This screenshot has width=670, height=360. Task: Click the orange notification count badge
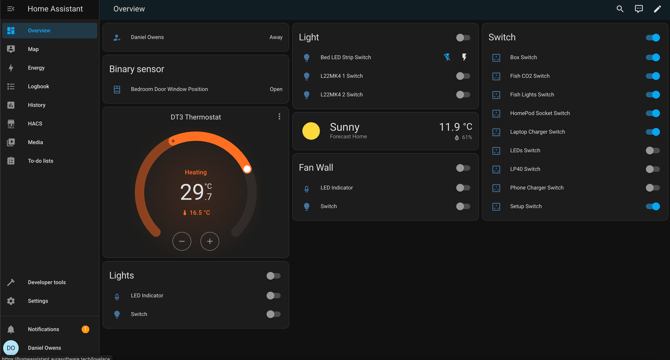pyautogui.click(x=85, y=329)
